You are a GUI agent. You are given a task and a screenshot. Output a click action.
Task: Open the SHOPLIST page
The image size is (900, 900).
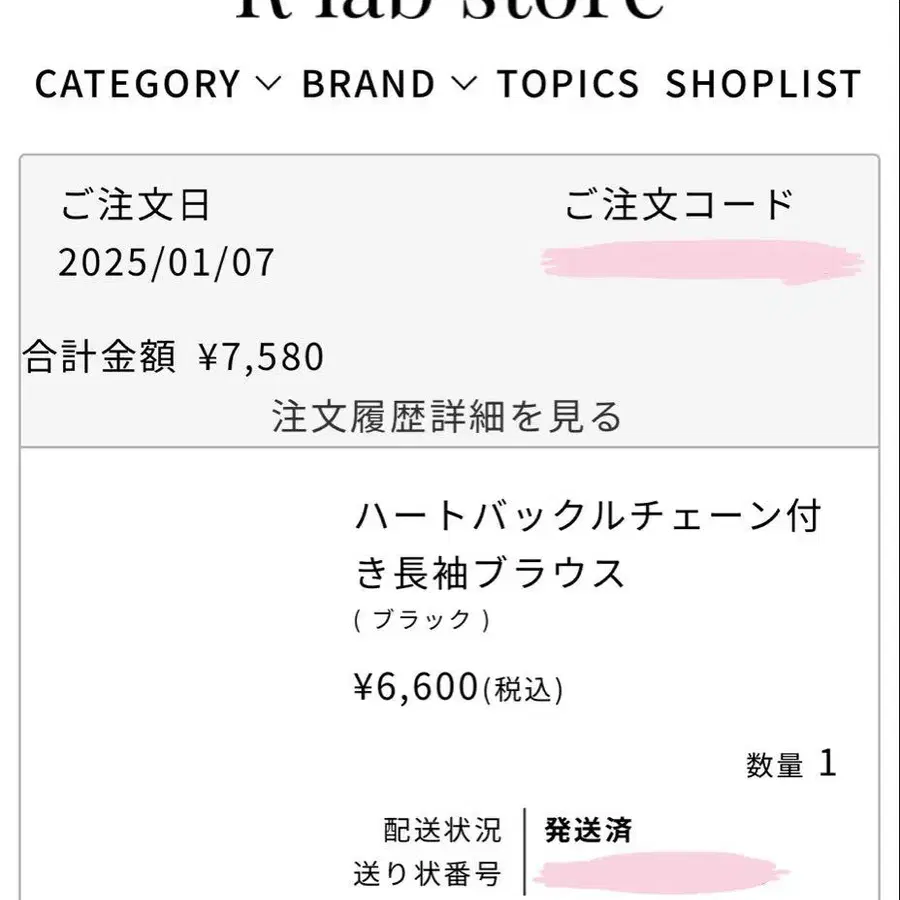763,84
